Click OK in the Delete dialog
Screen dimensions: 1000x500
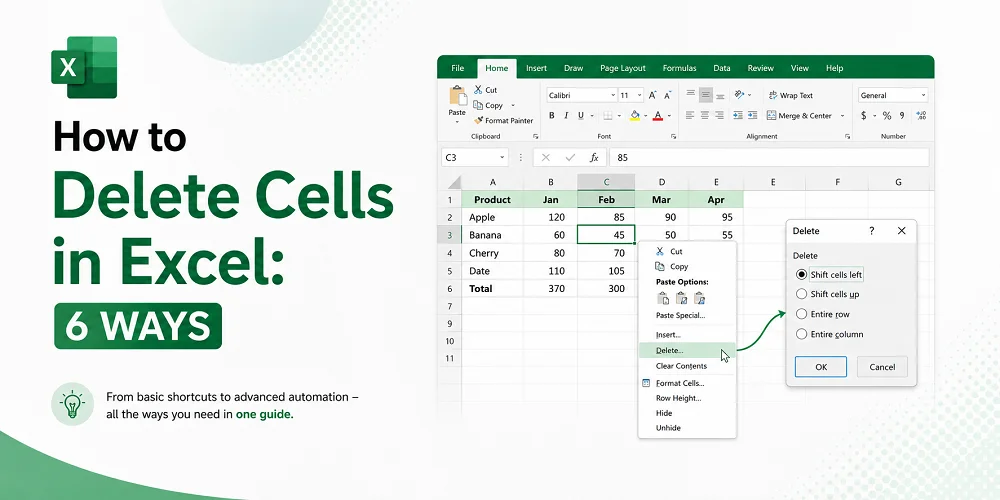[821, 367]
